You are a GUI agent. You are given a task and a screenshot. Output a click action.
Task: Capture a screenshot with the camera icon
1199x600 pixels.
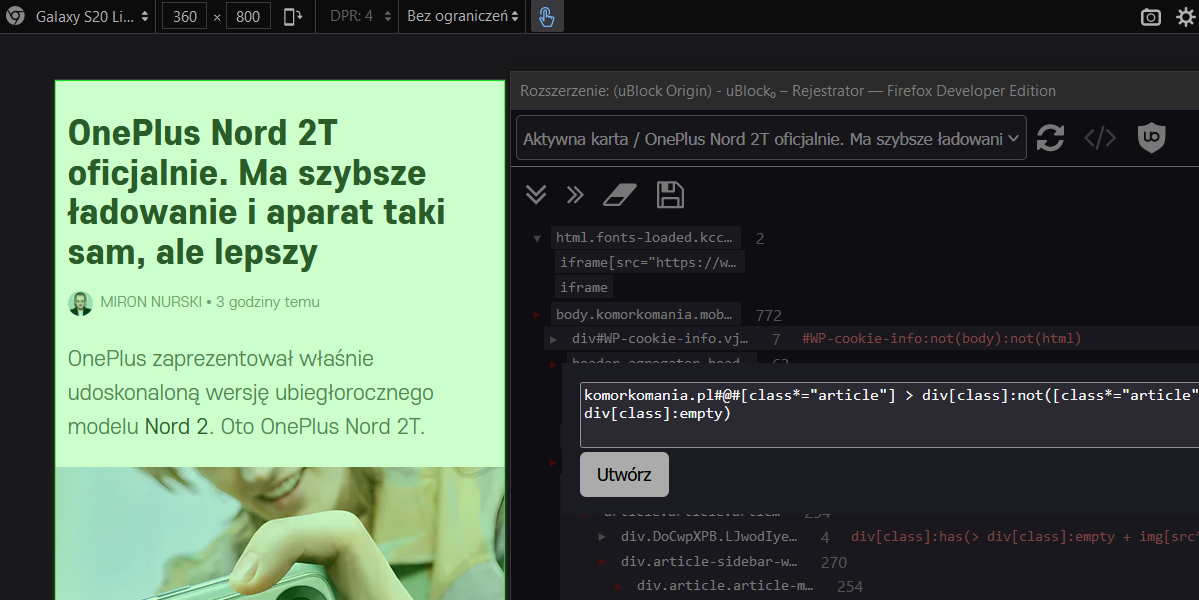coord(1150,16)
